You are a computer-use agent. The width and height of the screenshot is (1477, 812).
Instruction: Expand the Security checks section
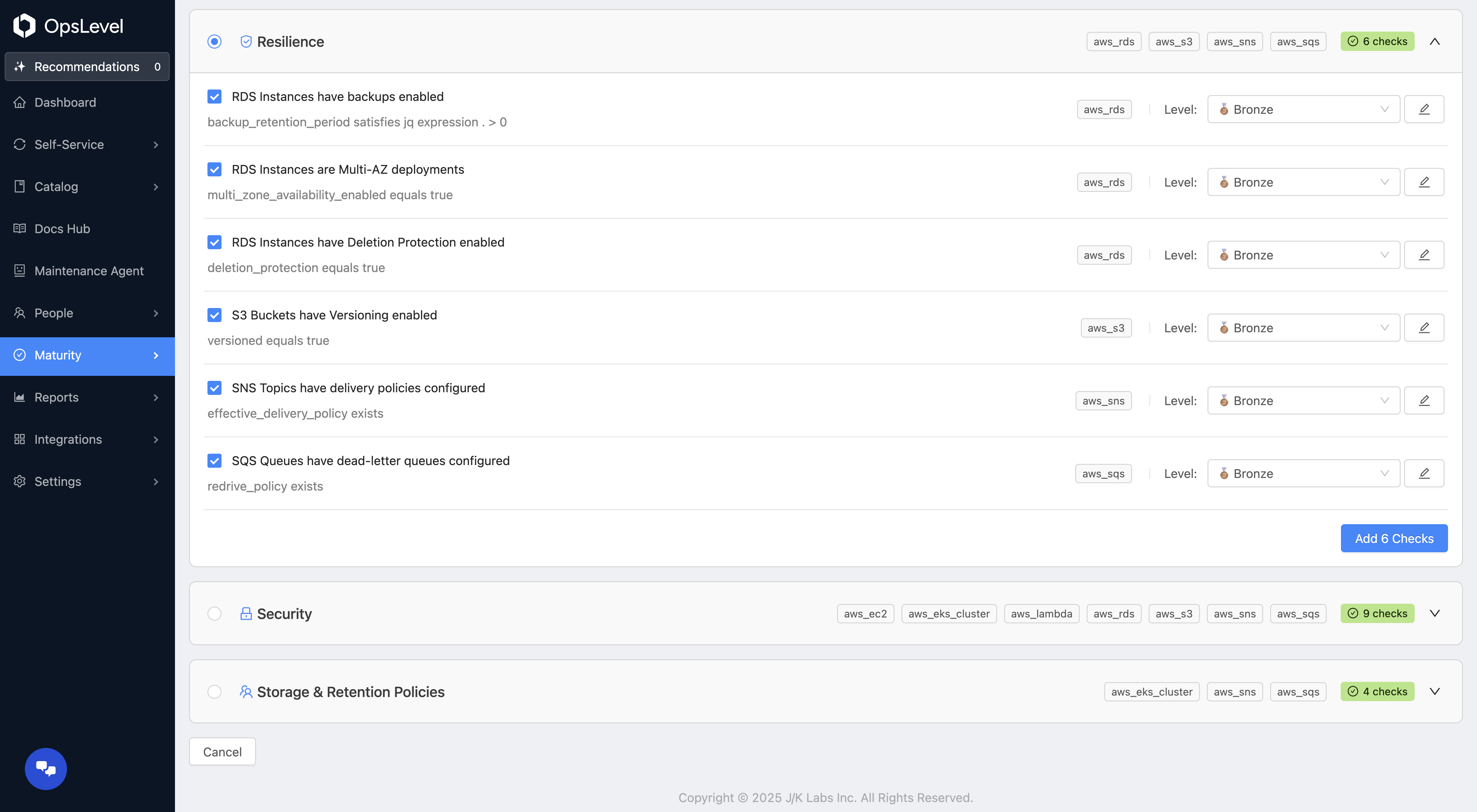(1435, 614)
